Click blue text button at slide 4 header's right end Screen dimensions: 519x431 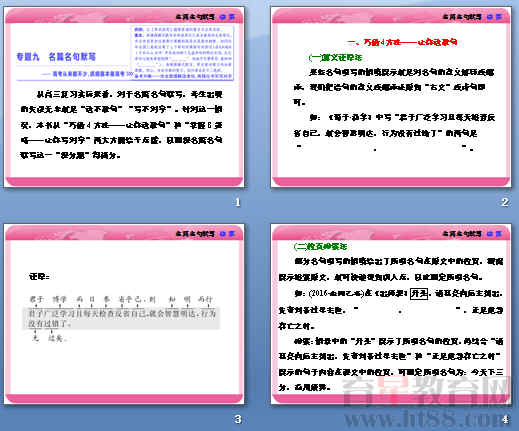coord(499,234)
